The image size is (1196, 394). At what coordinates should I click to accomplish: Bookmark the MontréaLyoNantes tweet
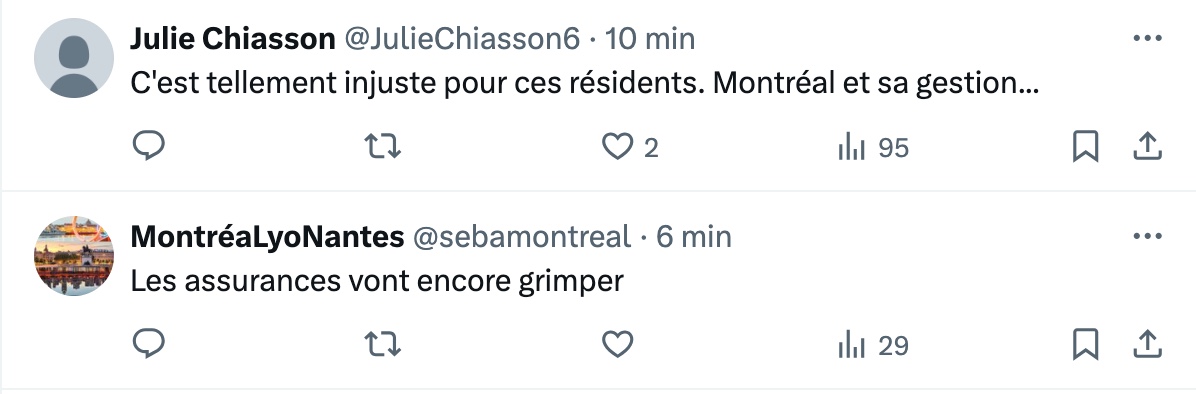1085,345
